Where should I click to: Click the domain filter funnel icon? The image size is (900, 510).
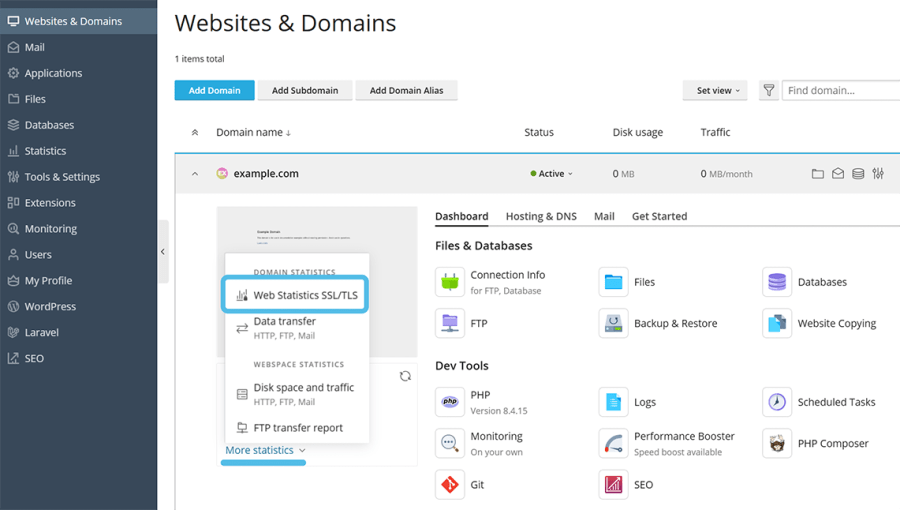[x=768, y=90]
